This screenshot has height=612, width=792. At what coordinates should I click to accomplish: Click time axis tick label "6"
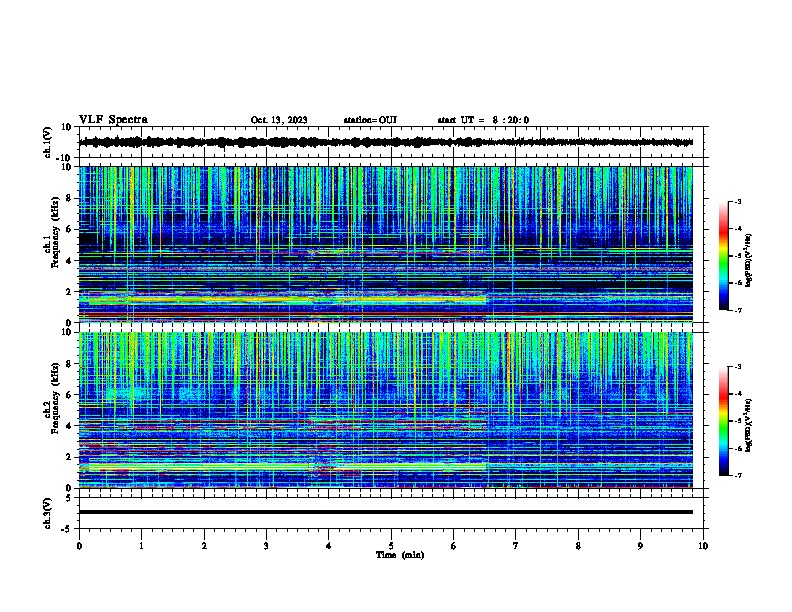pos(454,546)
